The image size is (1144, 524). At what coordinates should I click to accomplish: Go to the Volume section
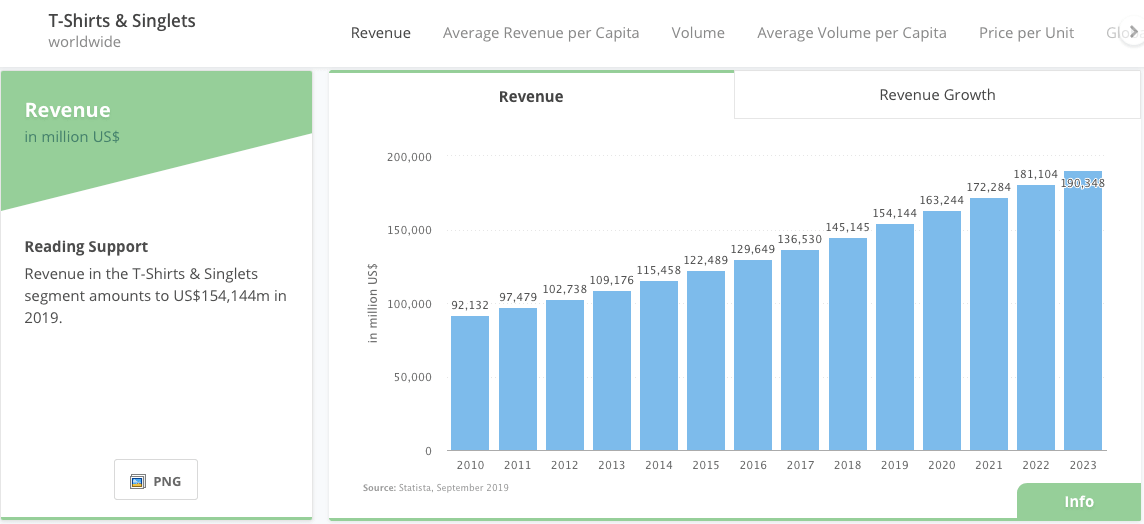click(x=698, y=33)
